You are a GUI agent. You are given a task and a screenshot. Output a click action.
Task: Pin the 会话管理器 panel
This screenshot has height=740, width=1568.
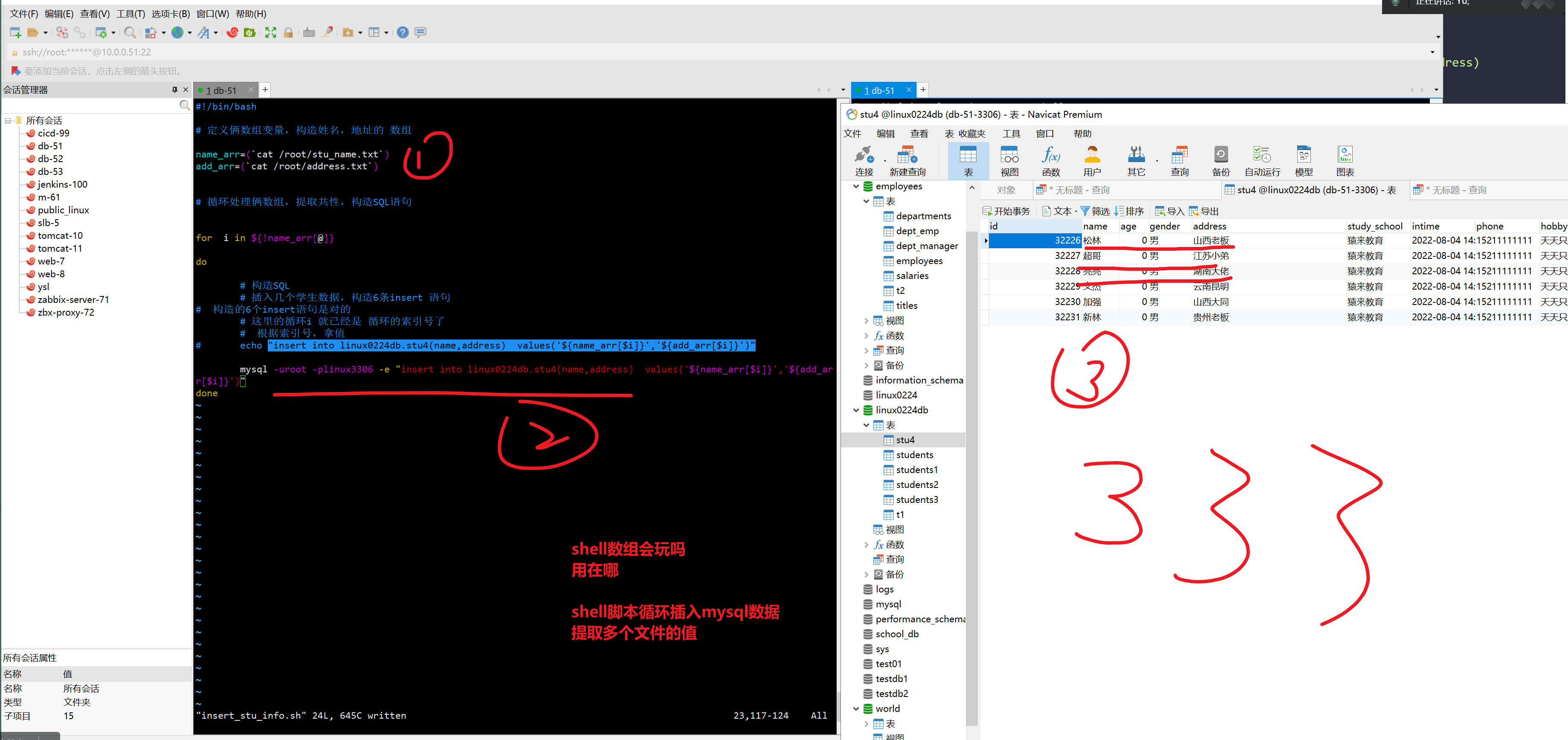[175, 90]
